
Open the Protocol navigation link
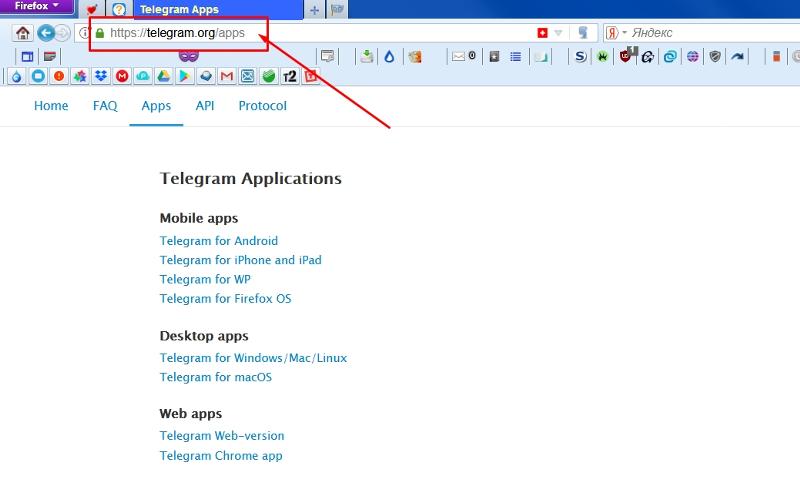tap(263, 106)
